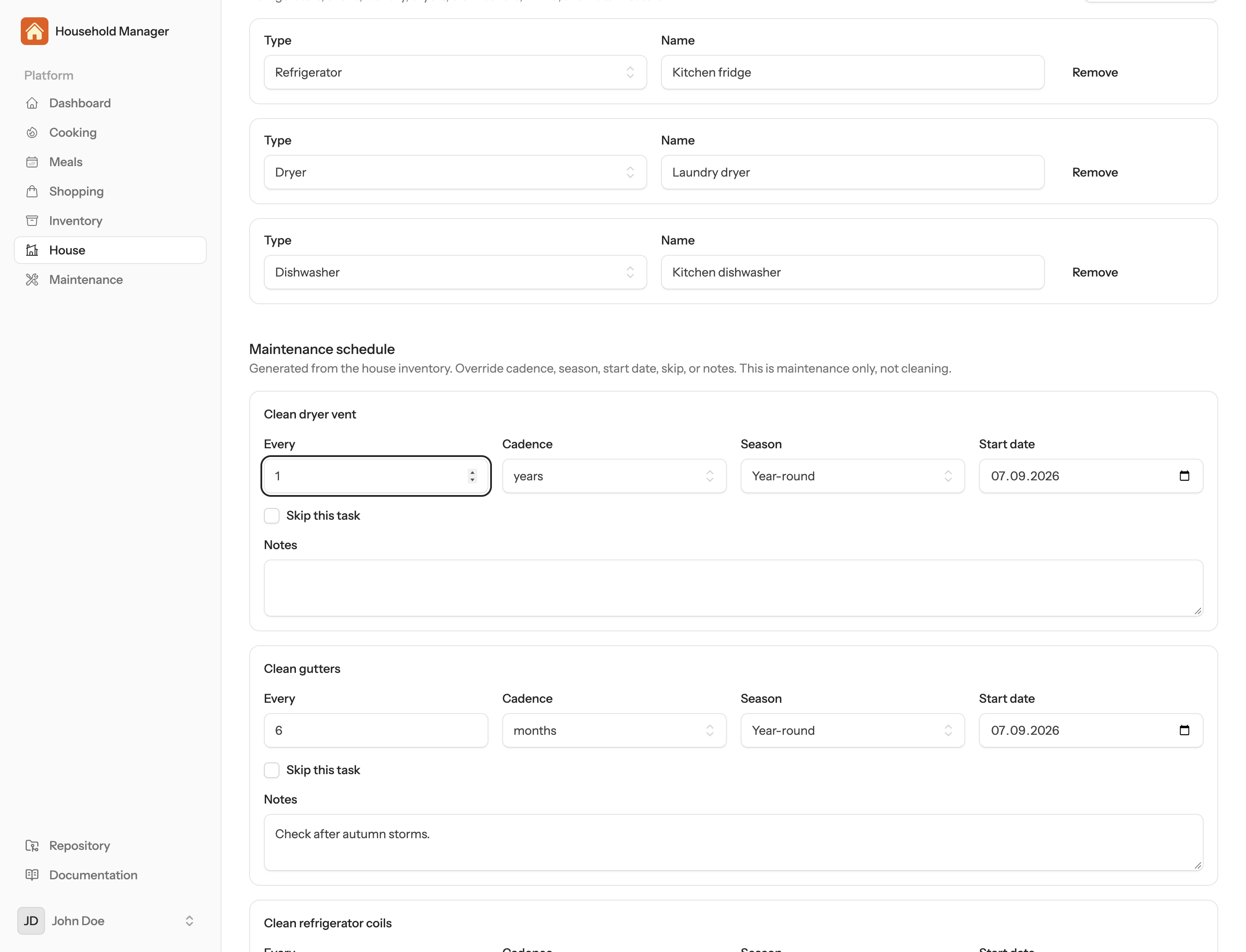This screenshot has width=1246, height=952.
Task: Edit the Kitchen fridge name field
Action: click(852, 73)
